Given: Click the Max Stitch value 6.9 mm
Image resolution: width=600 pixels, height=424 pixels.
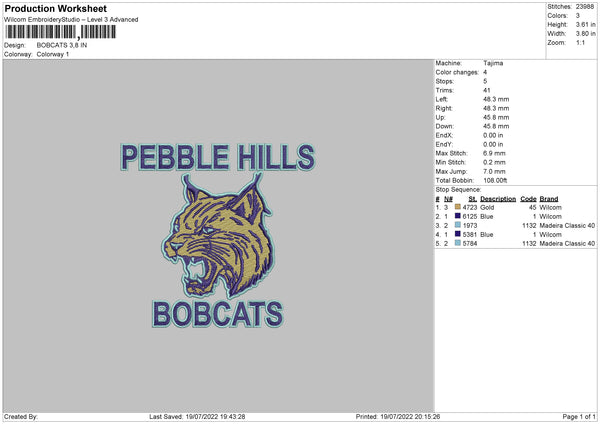Looking at the screenshot, I should tap(494, 153).
